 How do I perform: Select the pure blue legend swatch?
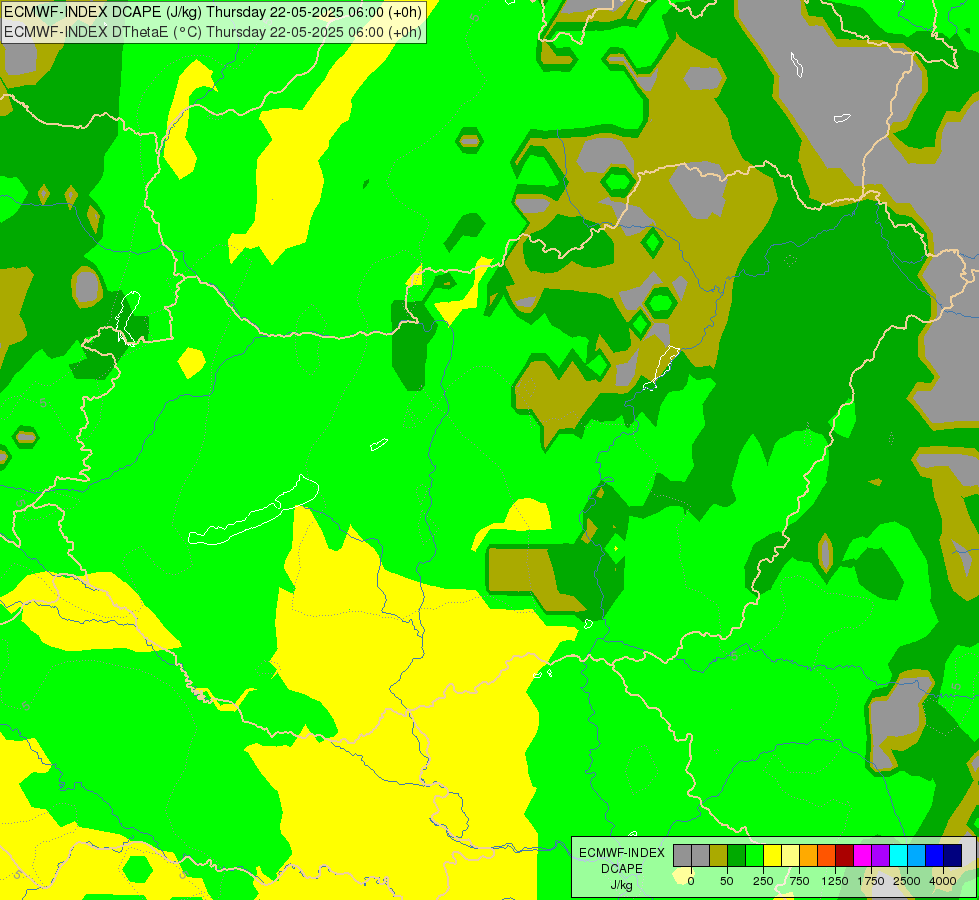tap(935, 856)
